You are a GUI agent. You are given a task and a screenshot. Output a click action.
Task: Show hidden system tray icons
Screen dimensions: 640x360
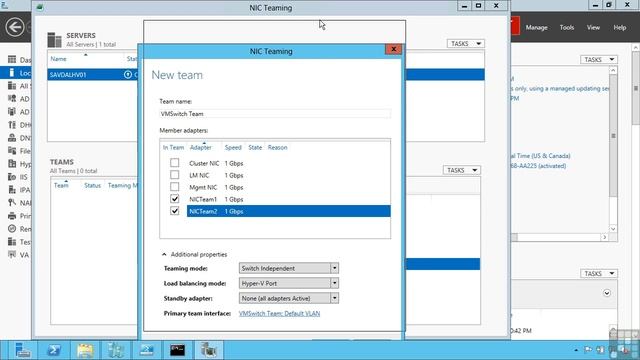click(x=576, y=350)
